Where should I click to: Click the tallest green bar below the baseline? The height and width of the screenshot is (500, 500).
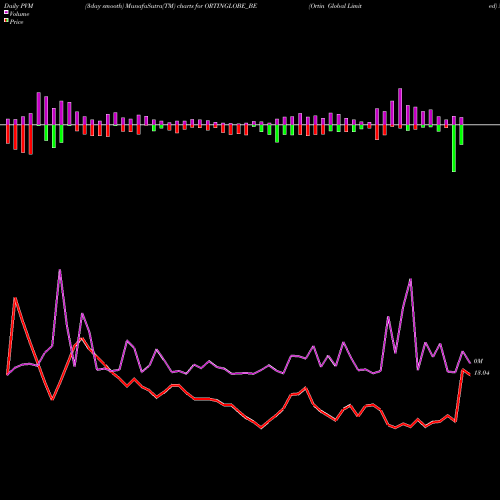[454, 148]
